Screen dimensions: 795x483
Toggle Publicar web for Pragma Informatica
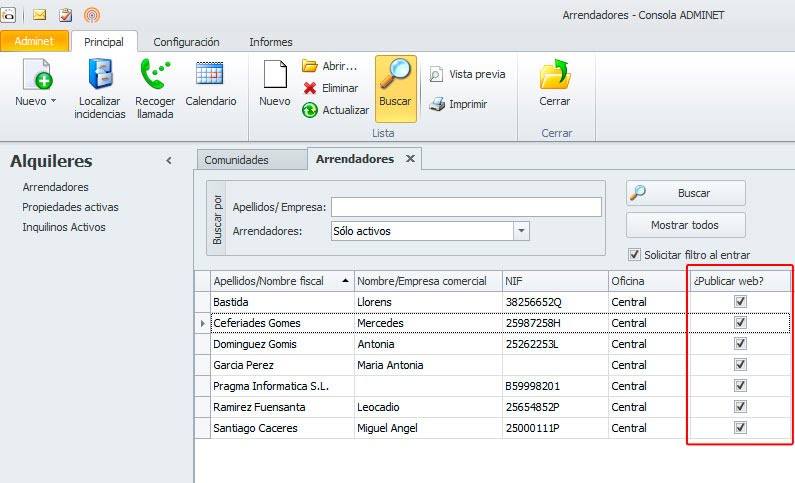click(x=741, y=386)
